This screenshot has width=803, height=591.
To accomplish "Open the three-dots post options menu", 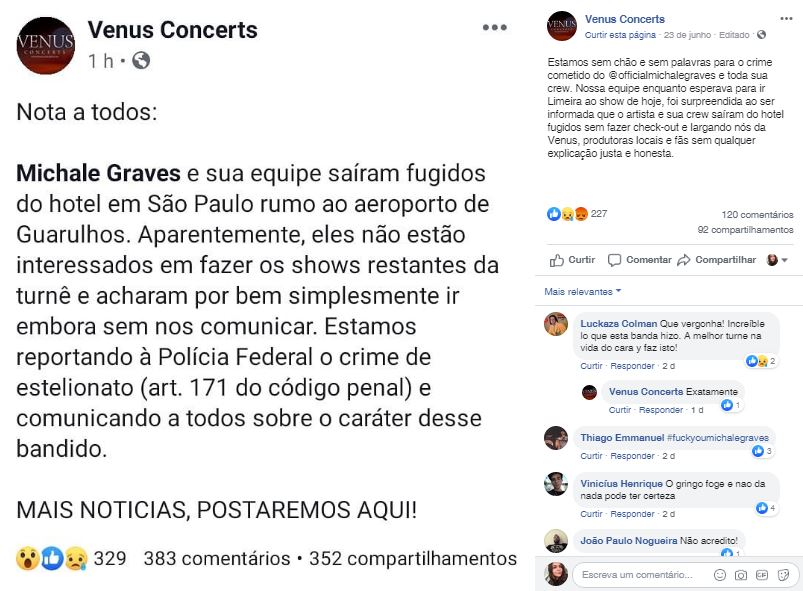I will click(x=495, y=28).
